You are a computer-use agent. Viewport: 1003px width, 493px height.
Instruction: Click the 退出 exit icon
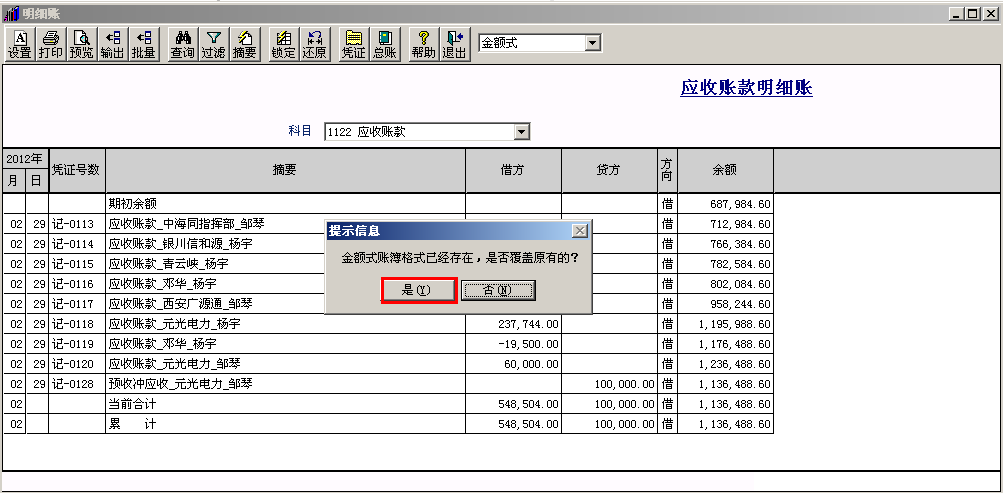pos(454,44)
